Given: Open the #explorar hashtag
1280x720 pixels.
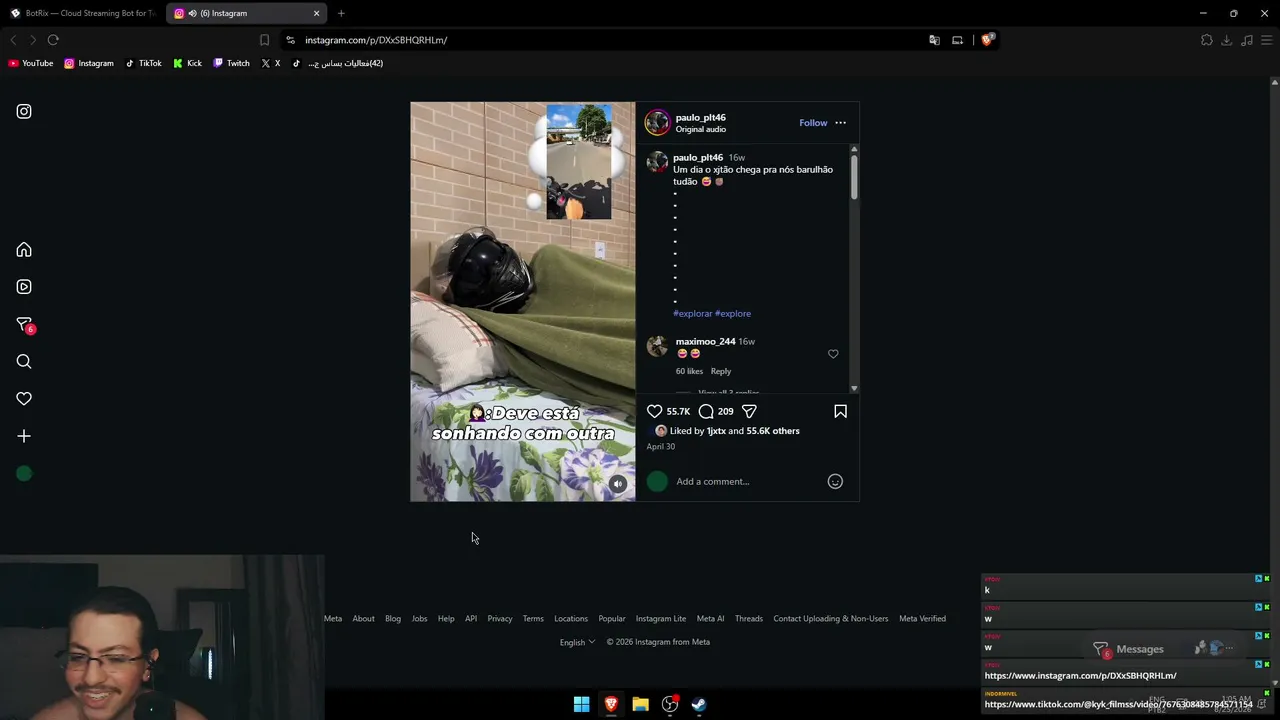Looking at the screenshot, I should 692,314.
